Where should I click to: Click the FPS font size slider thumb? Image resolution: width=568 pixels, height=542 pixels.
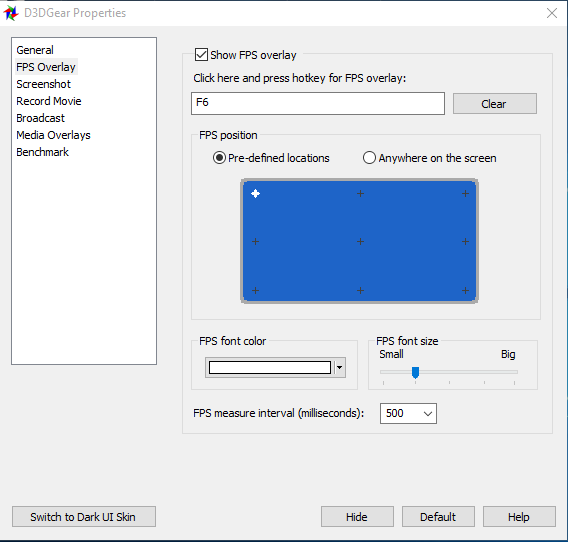click(x=415, y=372)
